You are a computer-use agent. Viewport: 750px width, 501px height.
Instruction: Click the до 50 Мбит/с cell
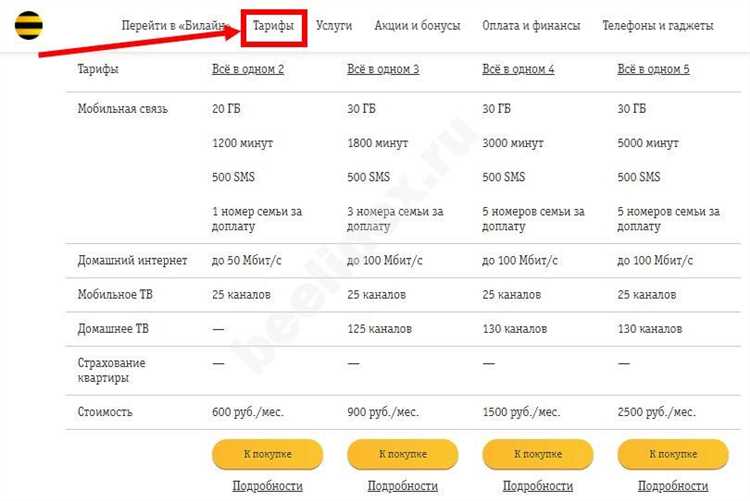point(247,260)
